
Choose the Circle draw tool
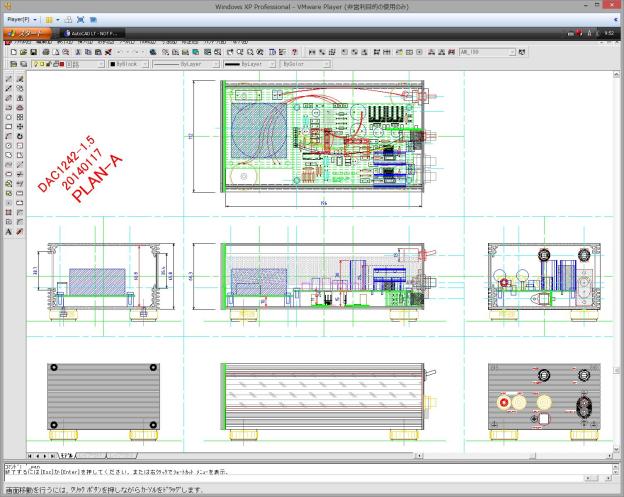[x=9, y=146]
